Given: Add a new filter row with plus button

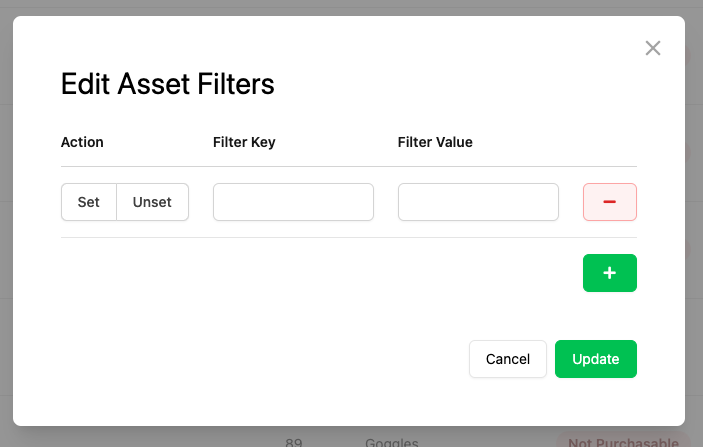Looking at the screenshot, I should pos(609,273).
